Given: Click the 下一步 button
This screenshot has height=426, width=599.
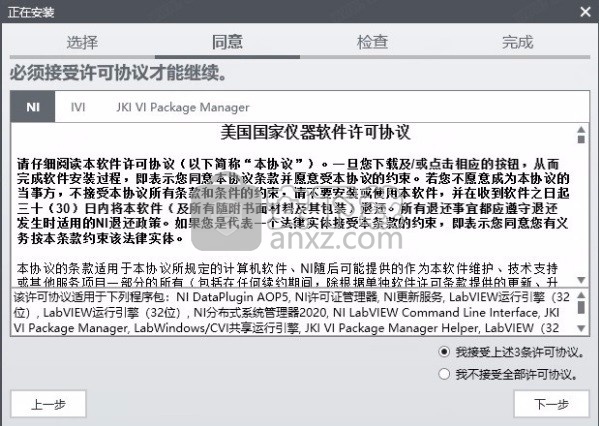Looking at the screenshot, I should (x=551, y=404).
